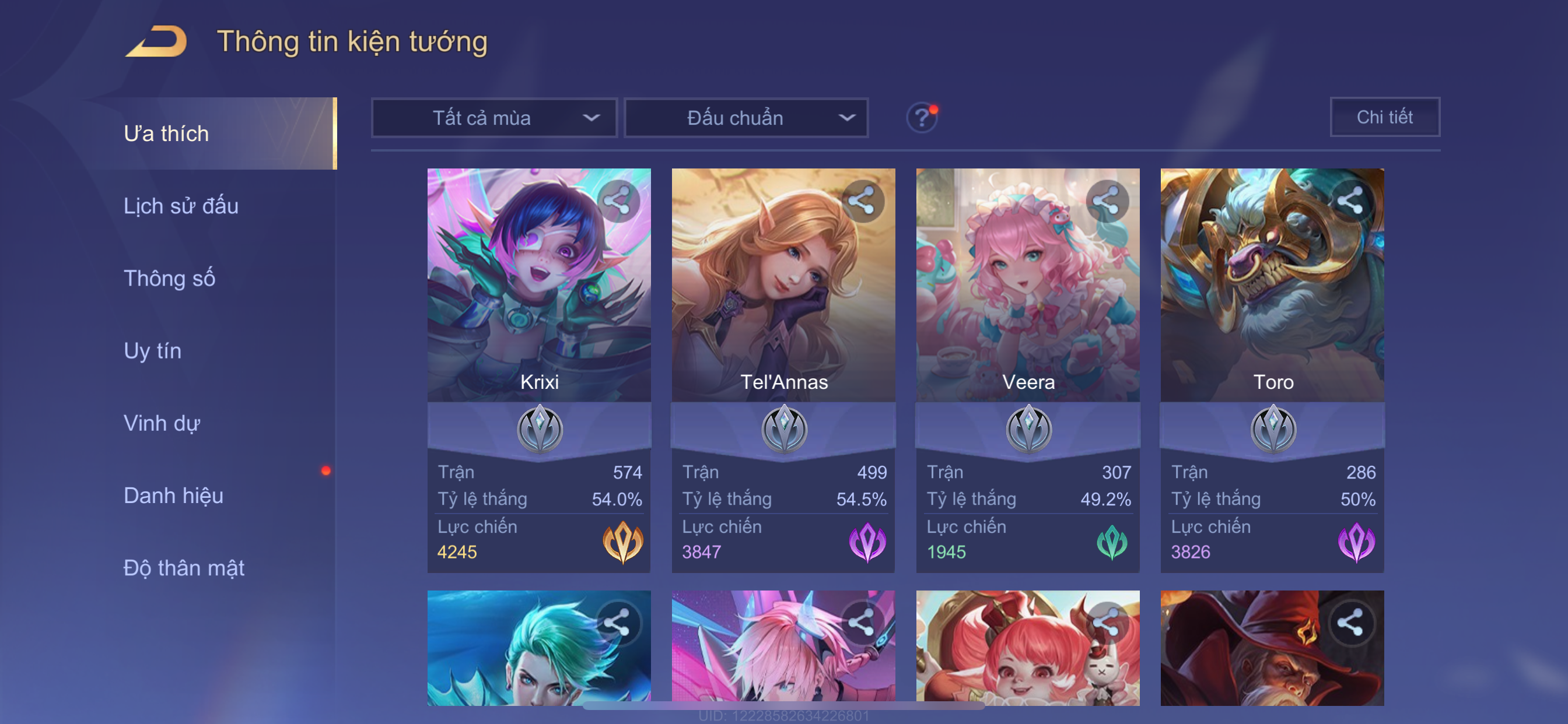The image size is (1568, 724).
Task: Share the Krixi hero card
Action: 618,201
